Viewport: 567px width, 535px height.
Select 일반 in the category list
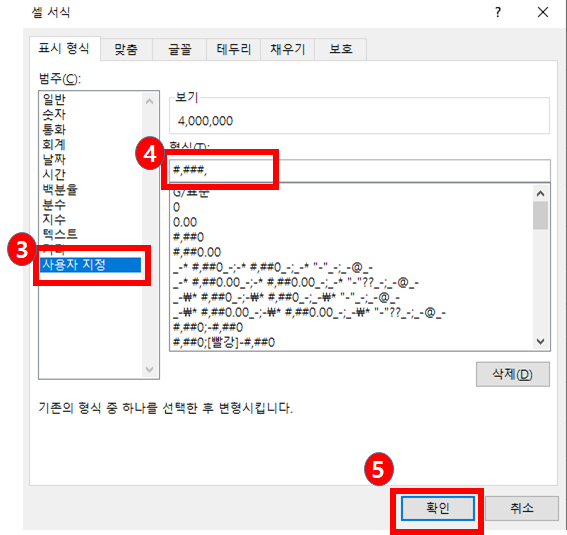tap(54, 99)
